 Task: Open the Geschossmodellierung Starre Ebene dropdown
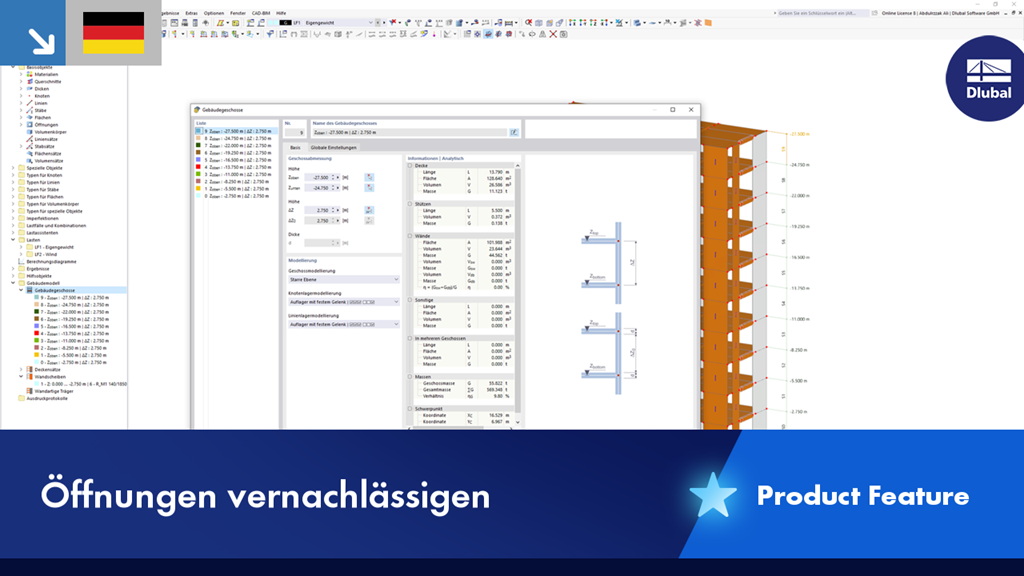coord(344,280)
